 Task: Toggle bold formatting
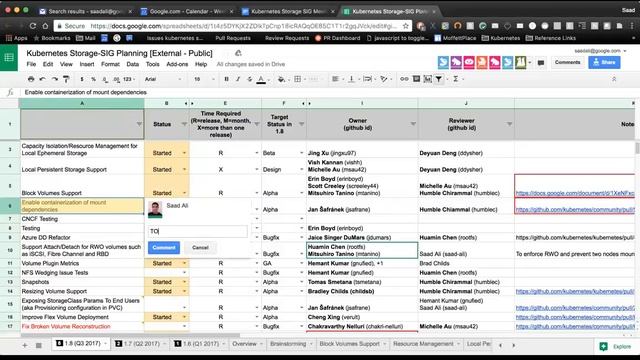point(226,79)
